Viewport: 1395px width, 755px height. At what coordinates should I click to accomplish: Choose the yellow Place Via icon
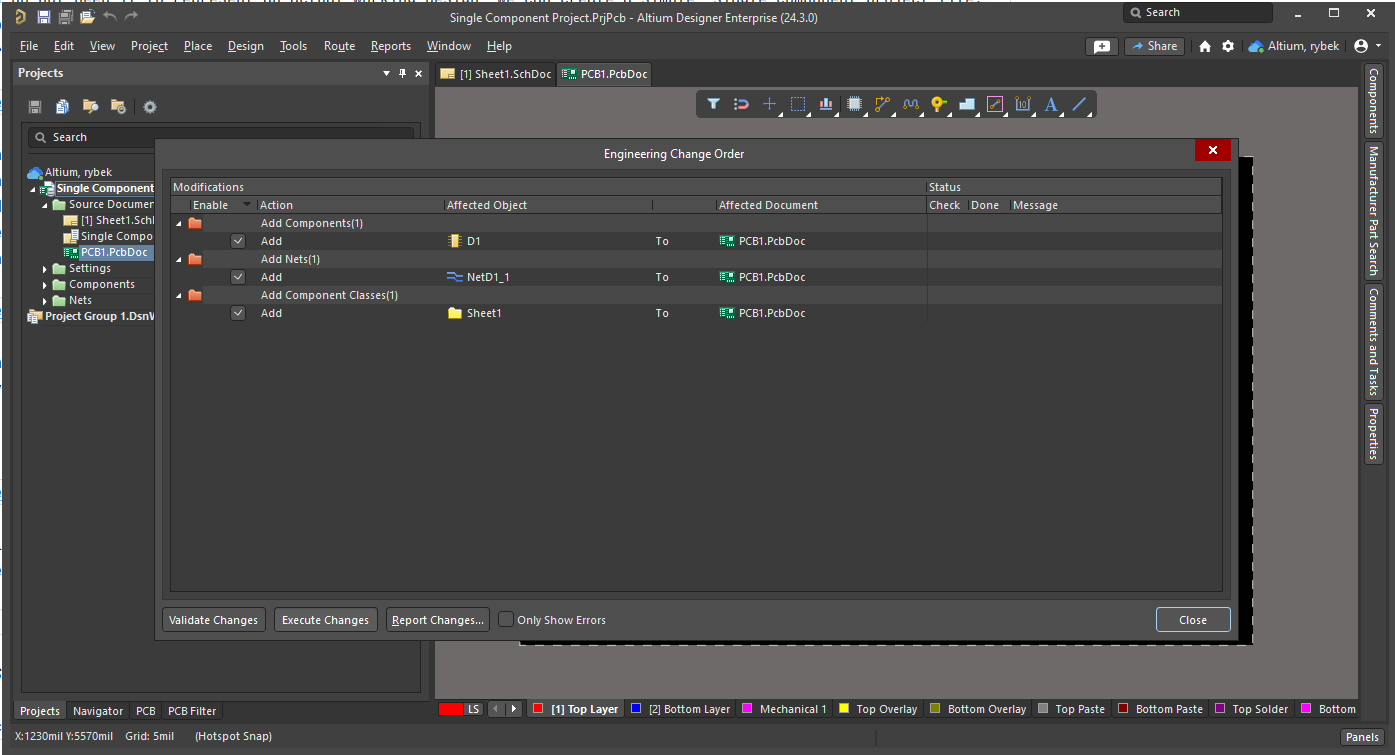pyautogui.click(x=938, y=104)
